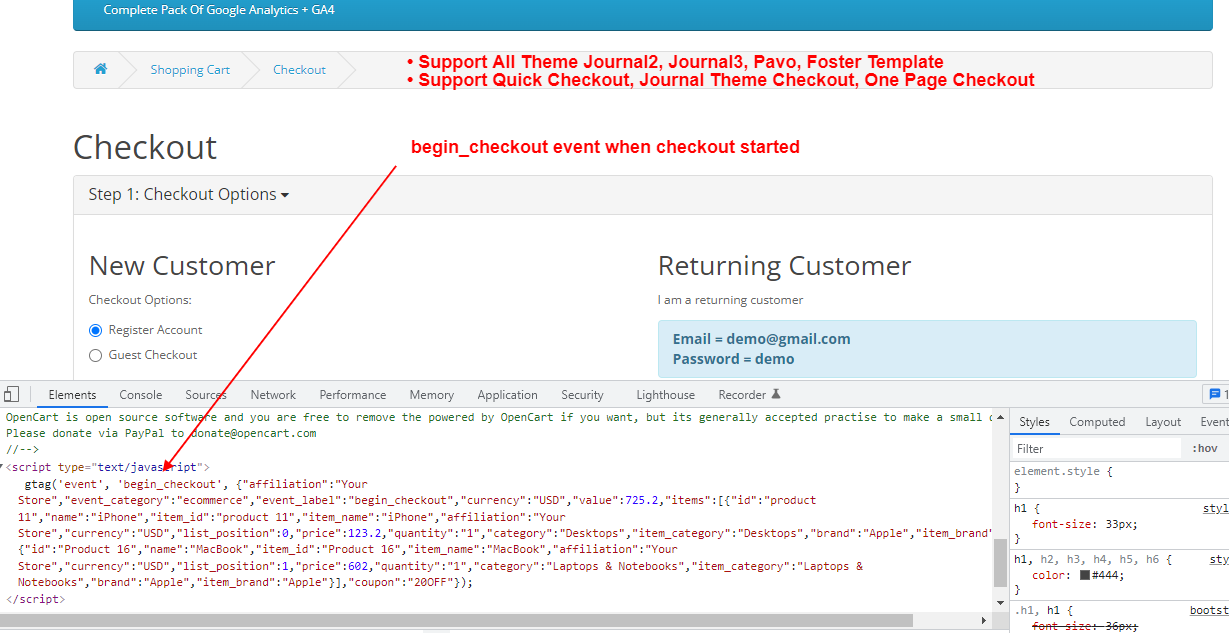
Task: Focus the Styles Filter input field
Action: (x=1096, y=449)
